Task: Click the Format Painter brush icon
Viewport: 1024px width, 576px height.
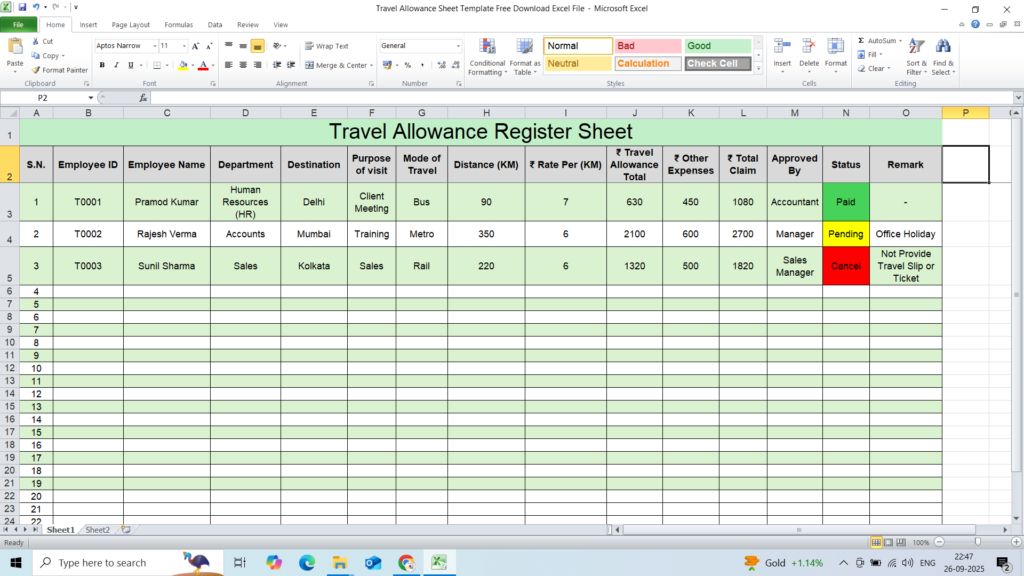Action: coord(36,70)
